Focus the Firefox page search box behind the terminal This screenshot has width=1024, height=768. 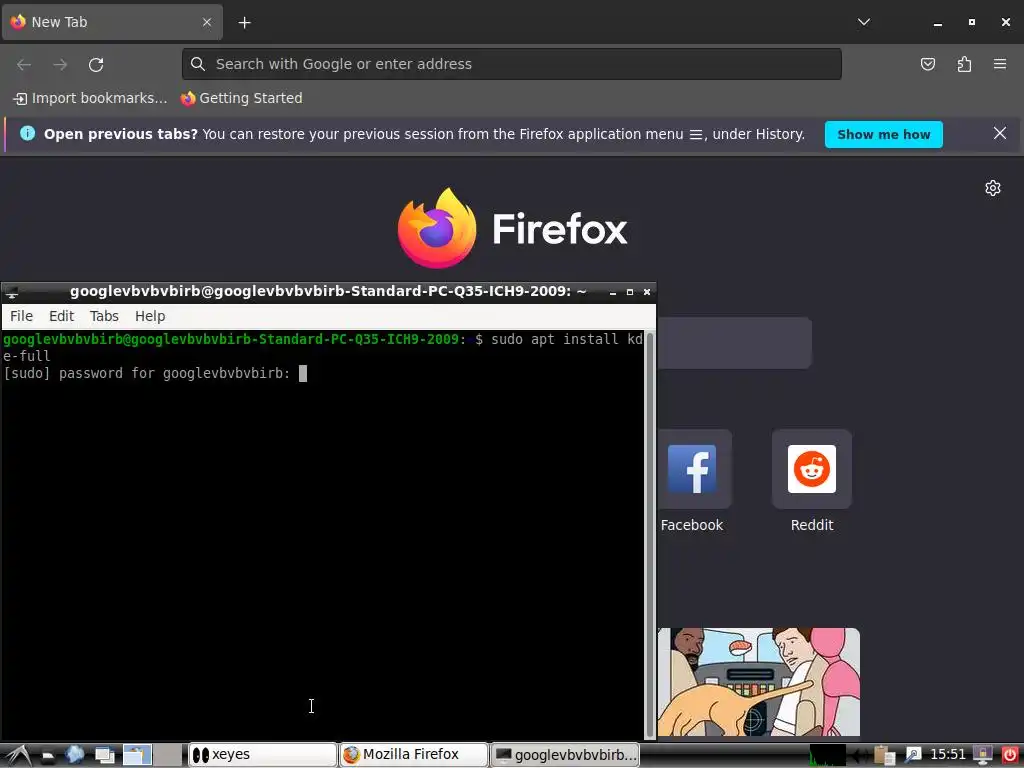(x=734, y=343)
